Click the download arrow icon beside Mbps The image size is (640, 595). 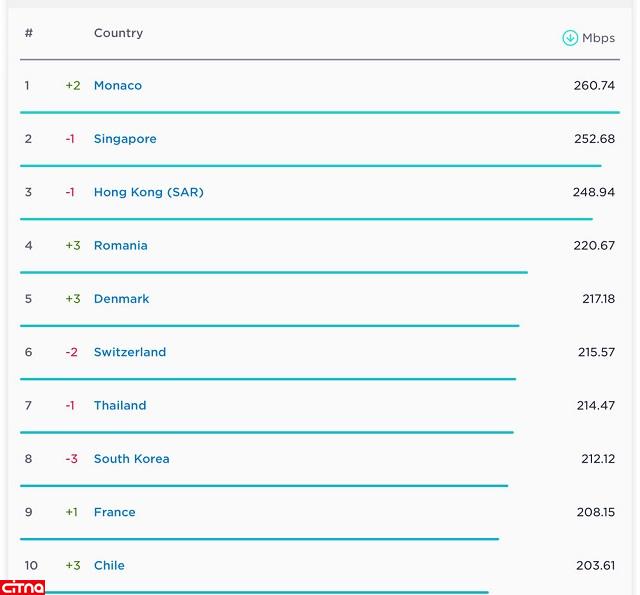tap(570, 38)
